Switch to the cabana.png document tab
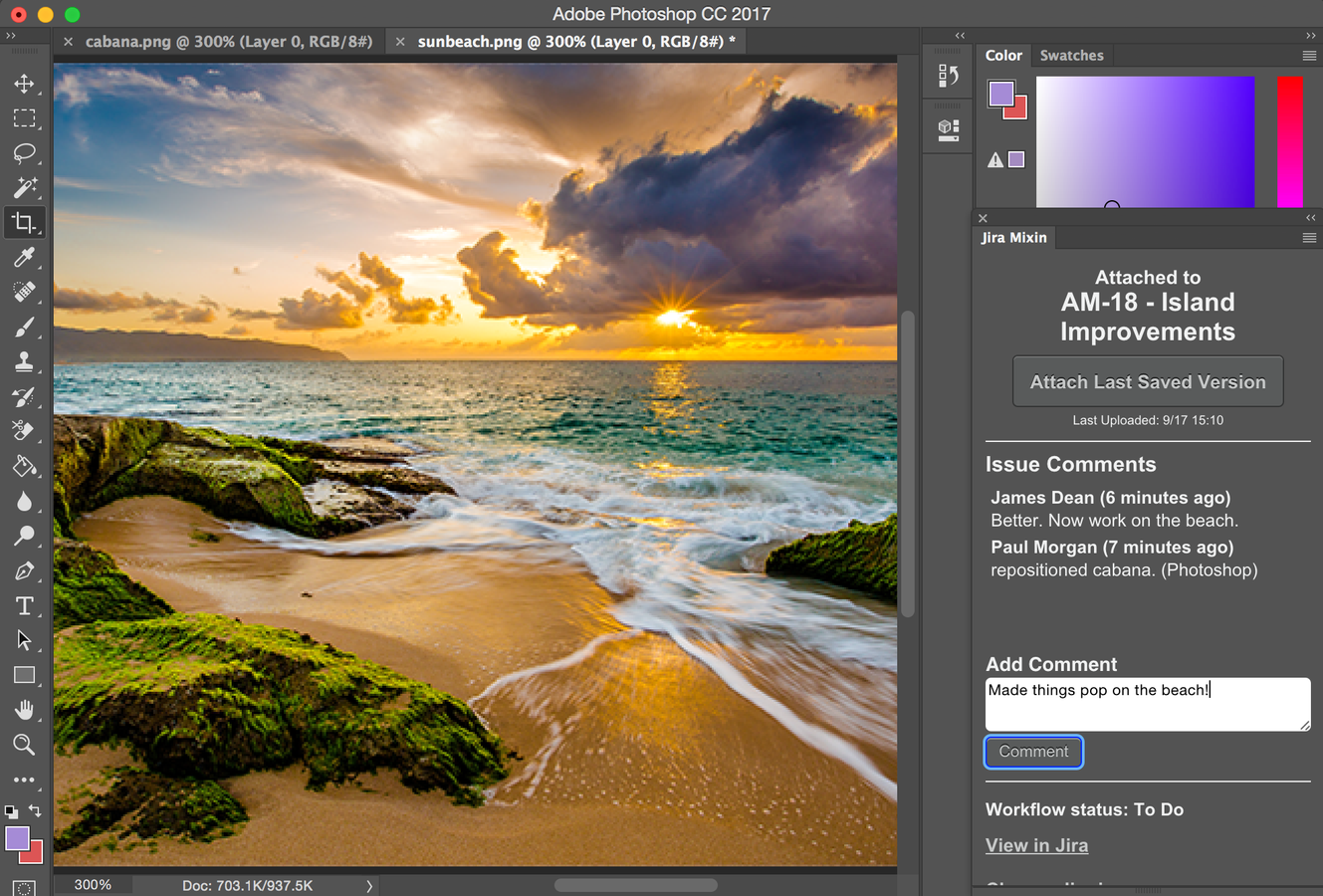Screen dimensions: 1323x896 (229, 42)
